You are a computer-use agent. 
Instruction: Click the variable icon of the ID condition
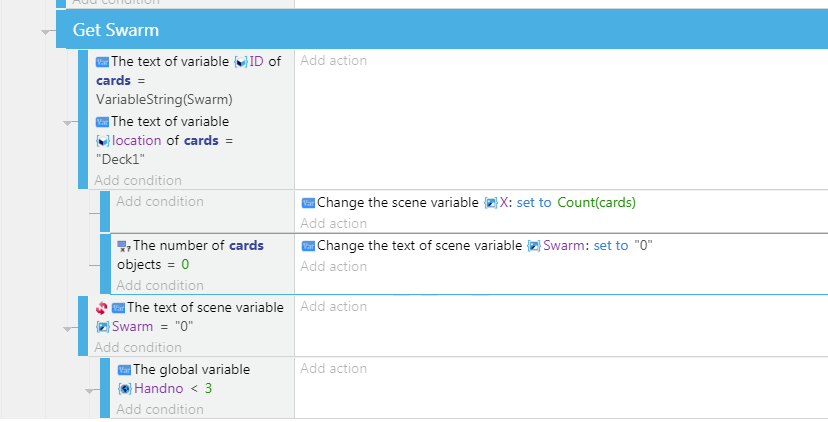pos(102,61)
